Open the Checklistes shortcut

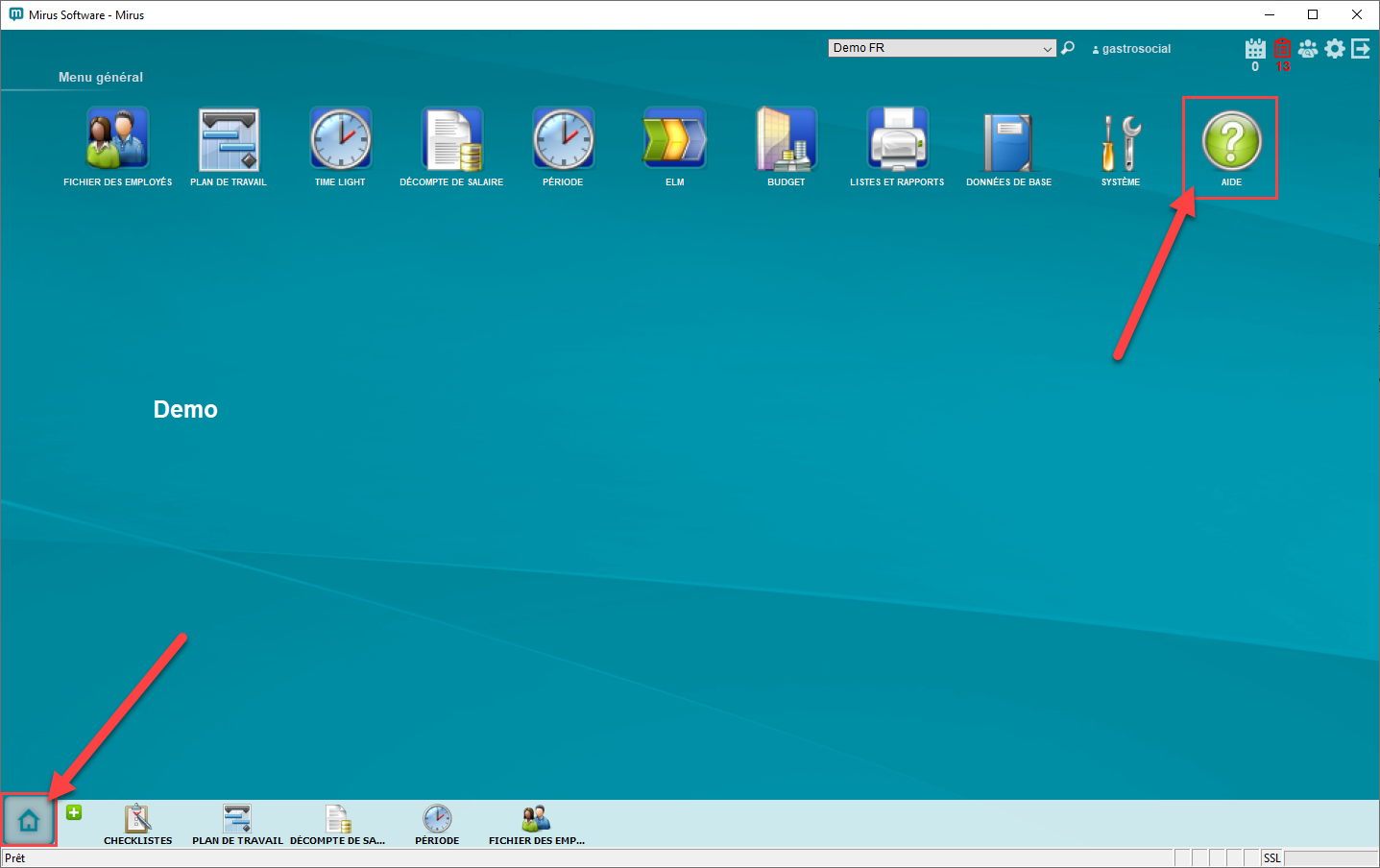pos(138,825)
